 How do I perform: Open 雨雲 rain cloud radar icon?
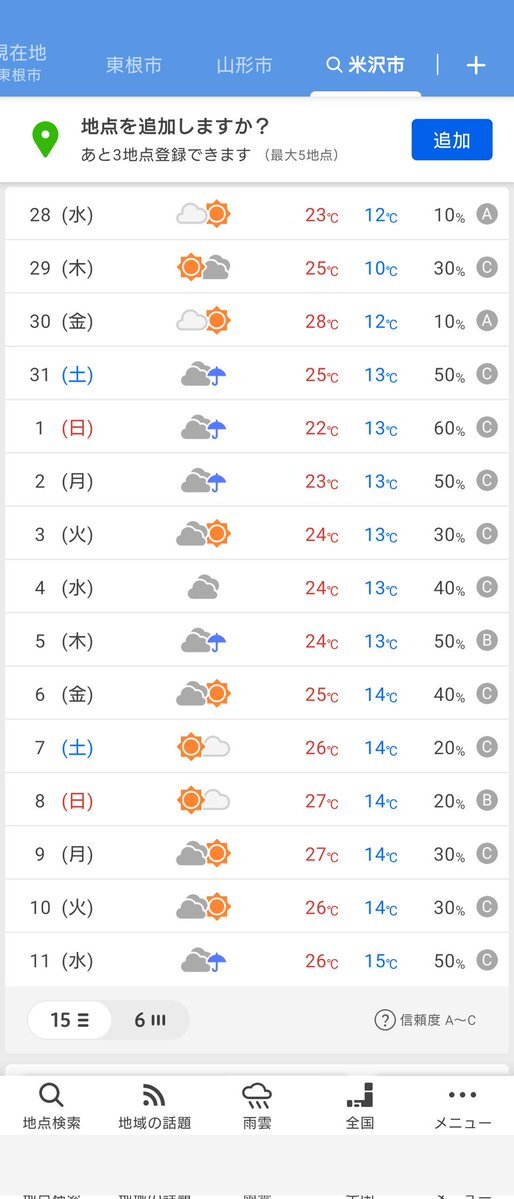[257, 1096]
